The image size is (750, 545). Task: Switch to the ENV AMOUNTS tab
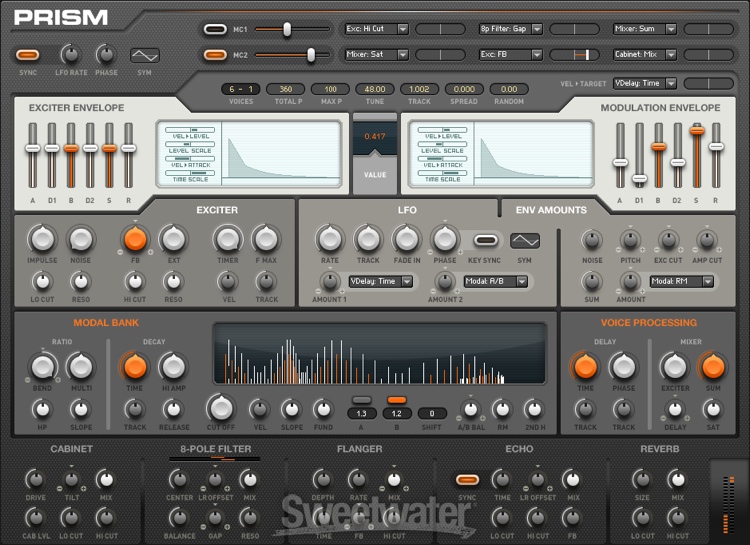point(551,210)
